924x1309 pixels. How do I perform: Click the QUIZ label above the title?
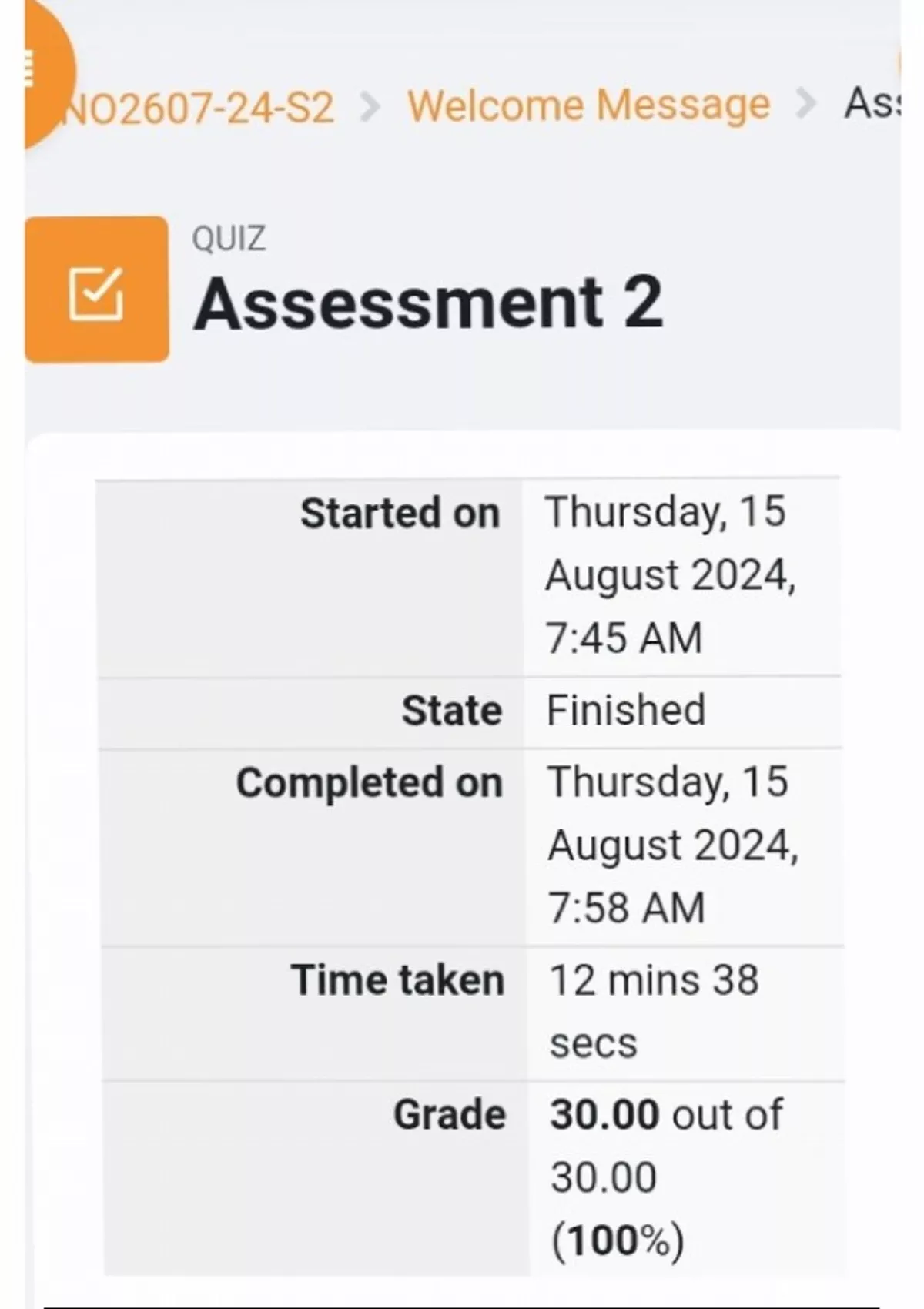(x=229, y=239)
